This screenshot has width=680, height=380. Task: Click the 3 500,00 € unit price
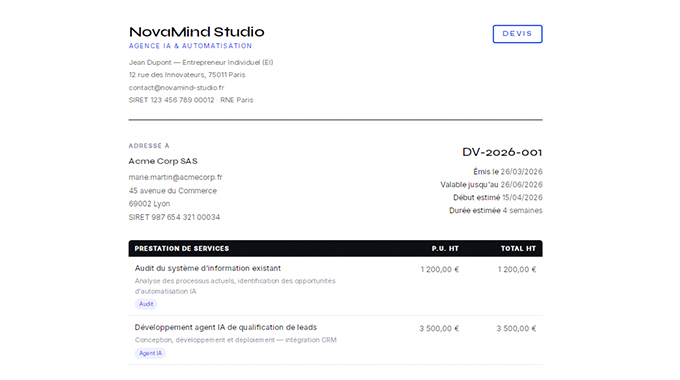[x=439, y=328]
